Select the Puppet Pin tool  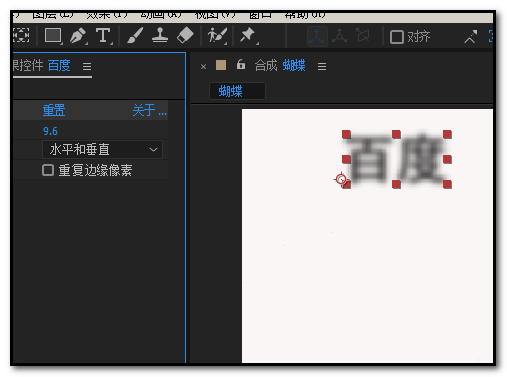click(248, 35)
